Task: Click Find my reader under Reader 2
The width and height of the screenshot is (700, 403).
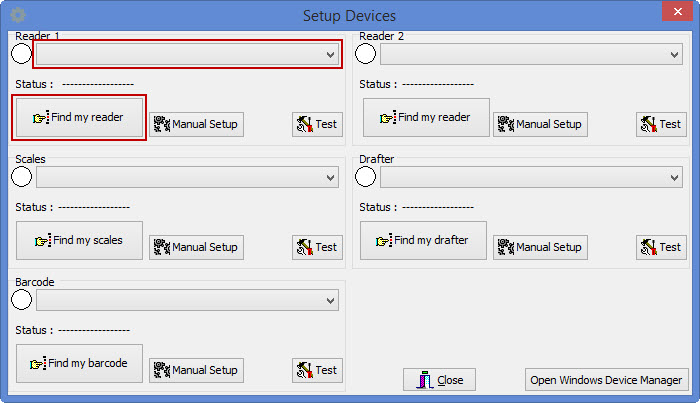Action: point(426,118)
